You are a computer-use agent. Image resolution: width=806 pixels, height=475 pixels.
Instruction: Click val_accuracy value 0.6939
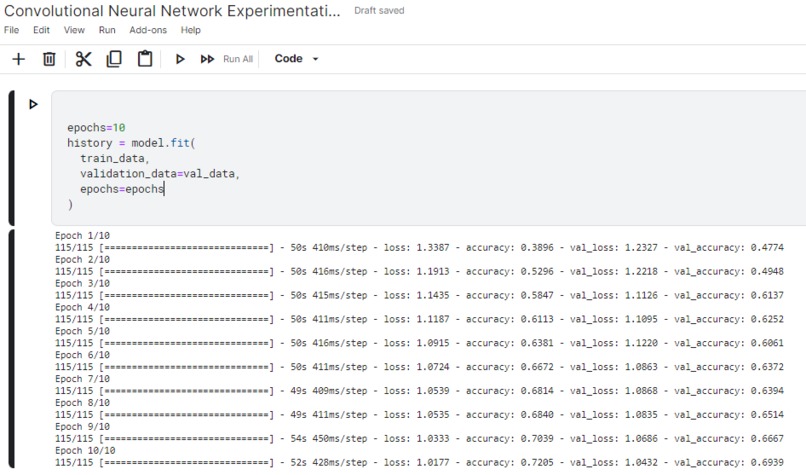[x=767, y=463]
